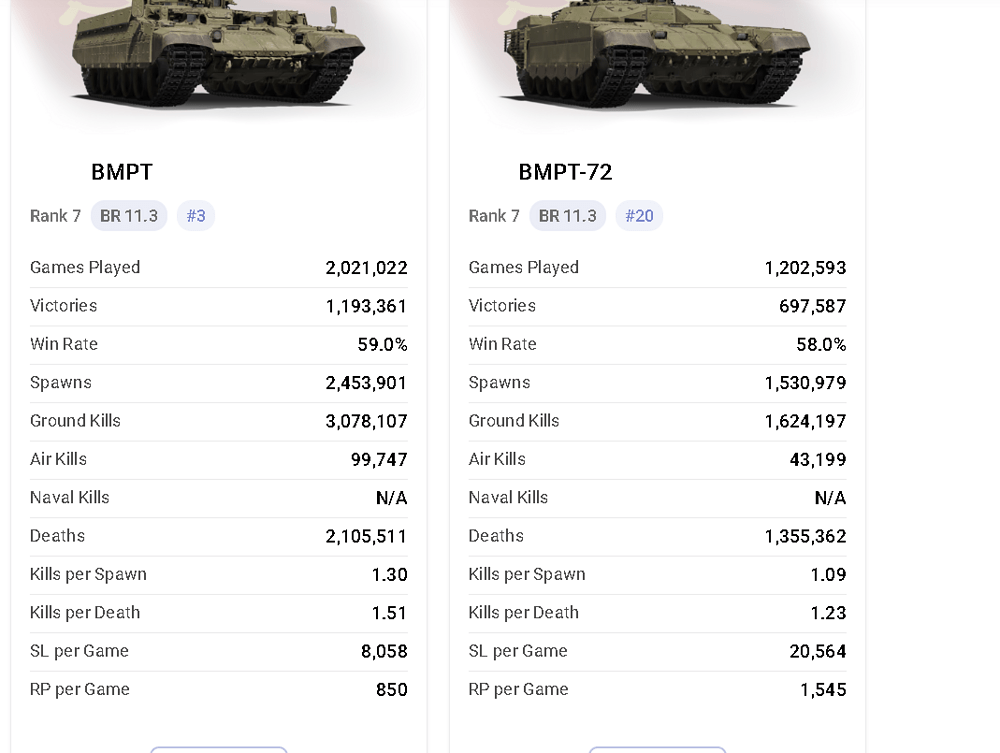The image size is (1000, 753).
Task: Click the BMPT-72 Deaths label
Action: 495,536
